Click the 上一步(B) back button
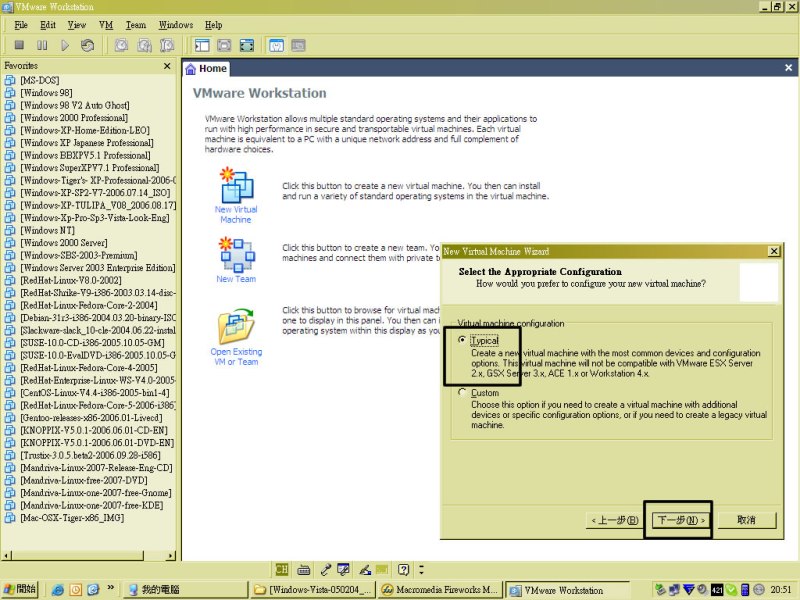The image size is (800, 600). [615, 520]
